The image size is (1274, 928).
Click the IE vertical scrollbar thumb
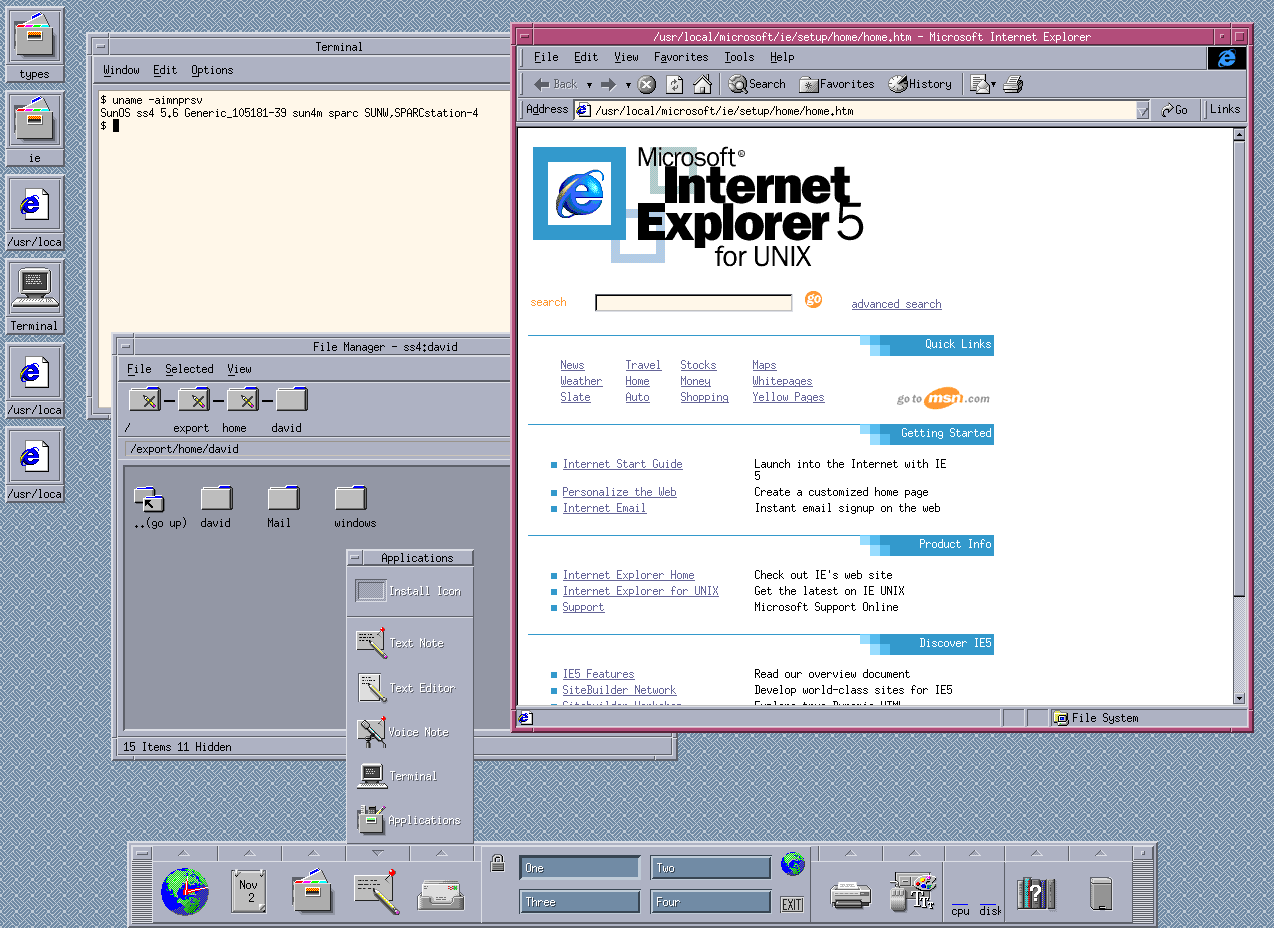1239,370
